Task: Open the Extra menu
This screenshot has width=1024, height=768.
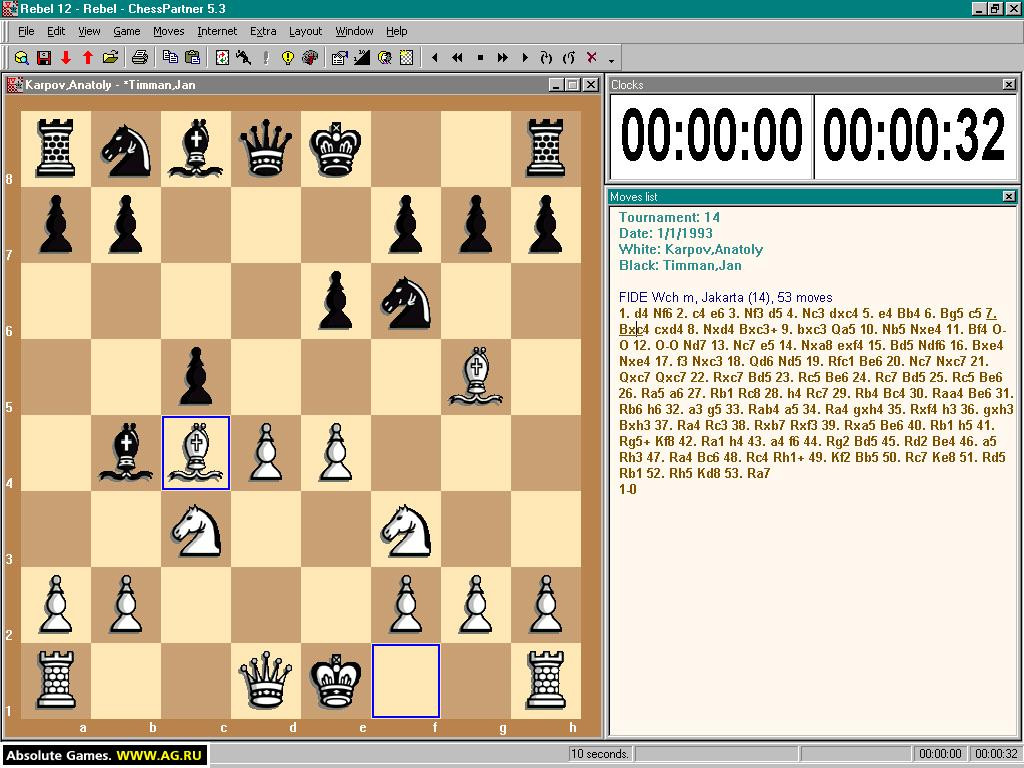Action: (263, 31)
